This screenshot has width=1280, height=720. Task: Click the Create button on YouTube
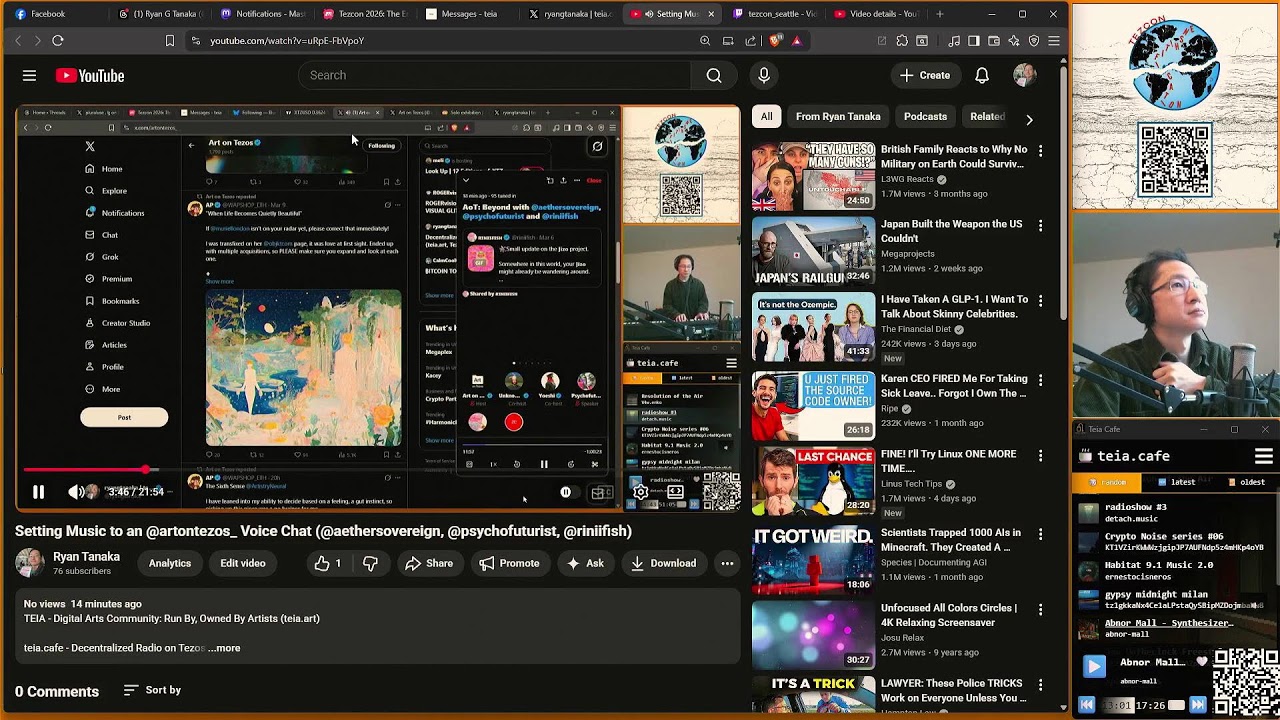[924, 75]
